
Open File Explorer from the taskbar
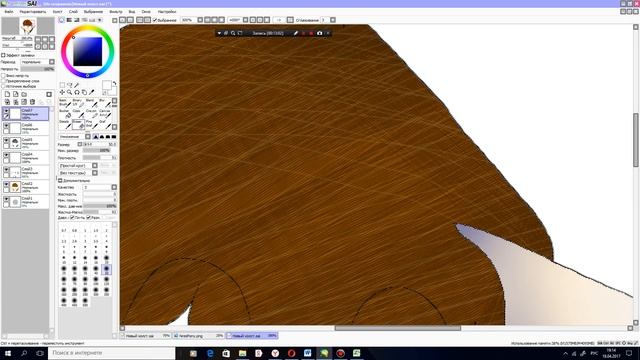242,353
